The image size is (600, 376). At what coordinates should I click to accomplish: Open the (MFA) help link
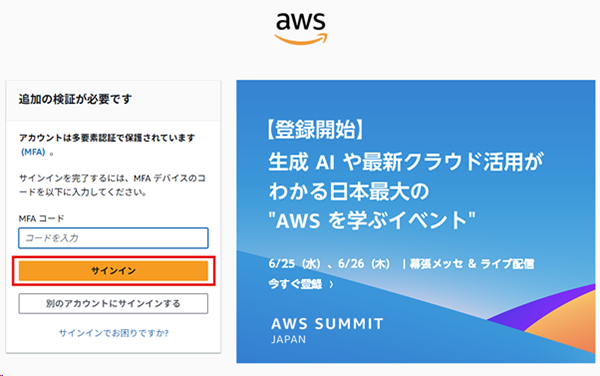click(33, 152)
